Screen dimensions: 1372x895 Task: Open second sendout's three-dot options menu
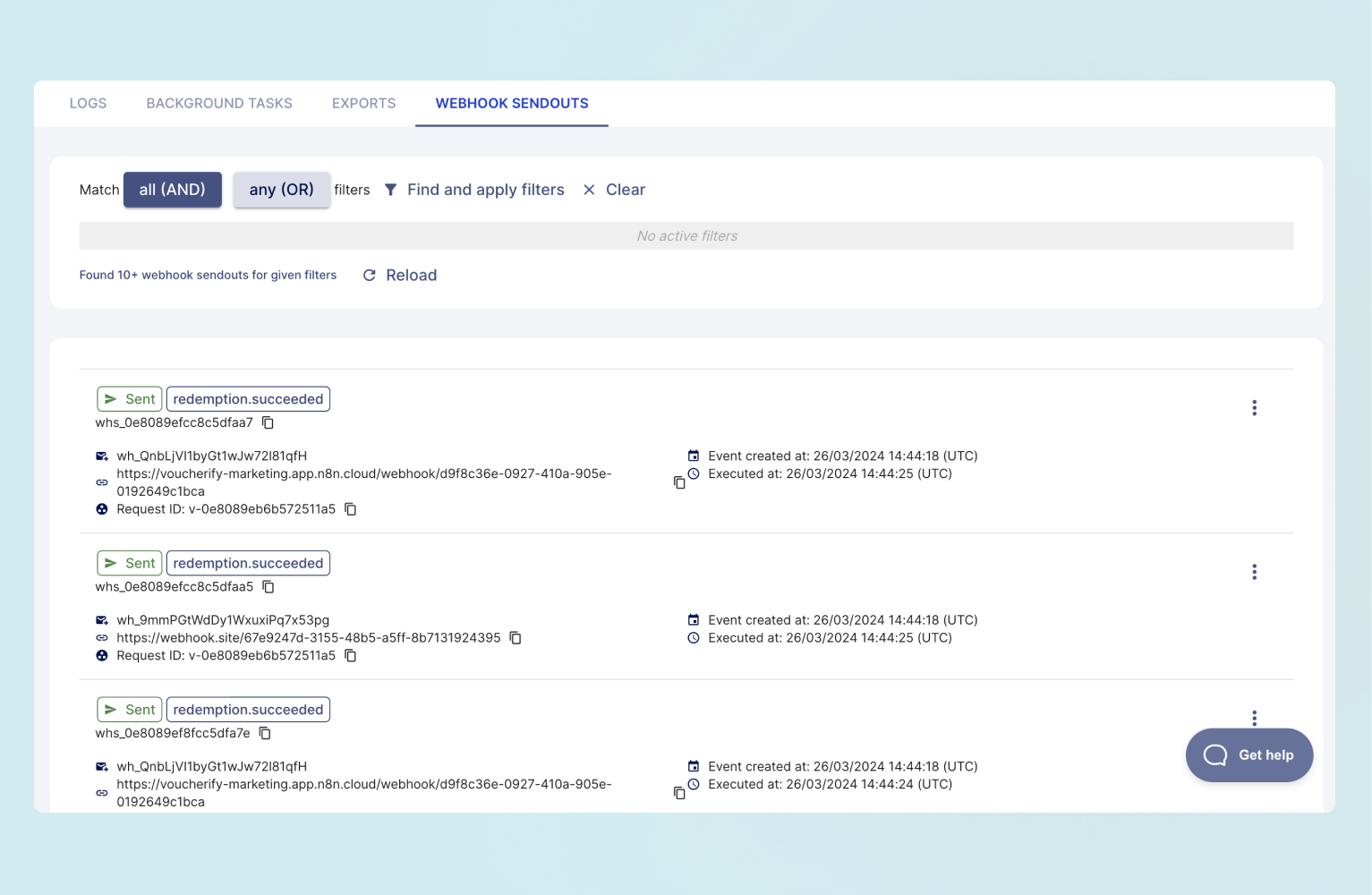1254,572
